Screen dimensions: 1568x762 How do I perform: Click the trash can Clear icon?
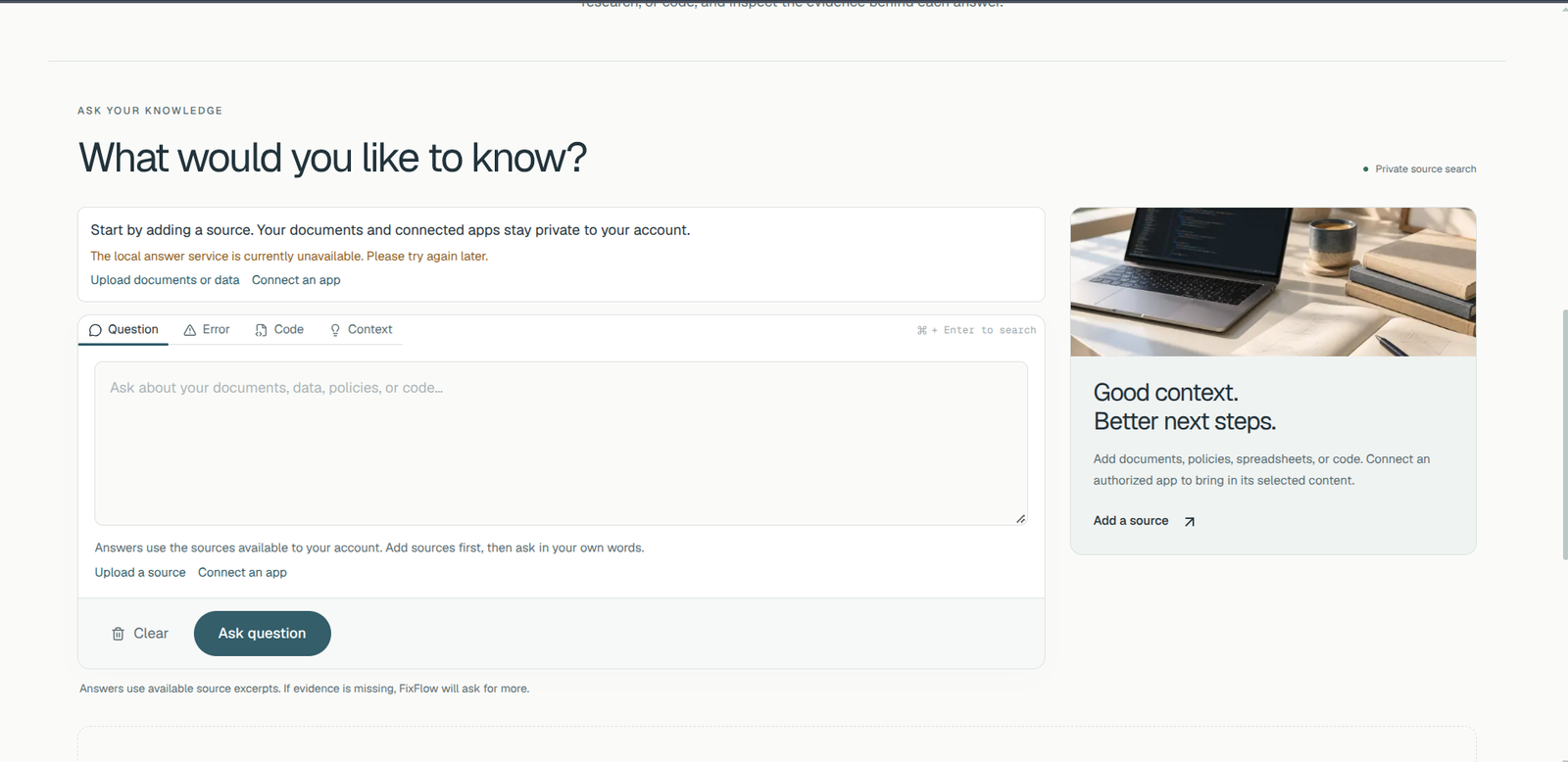[x=118, y=634]
